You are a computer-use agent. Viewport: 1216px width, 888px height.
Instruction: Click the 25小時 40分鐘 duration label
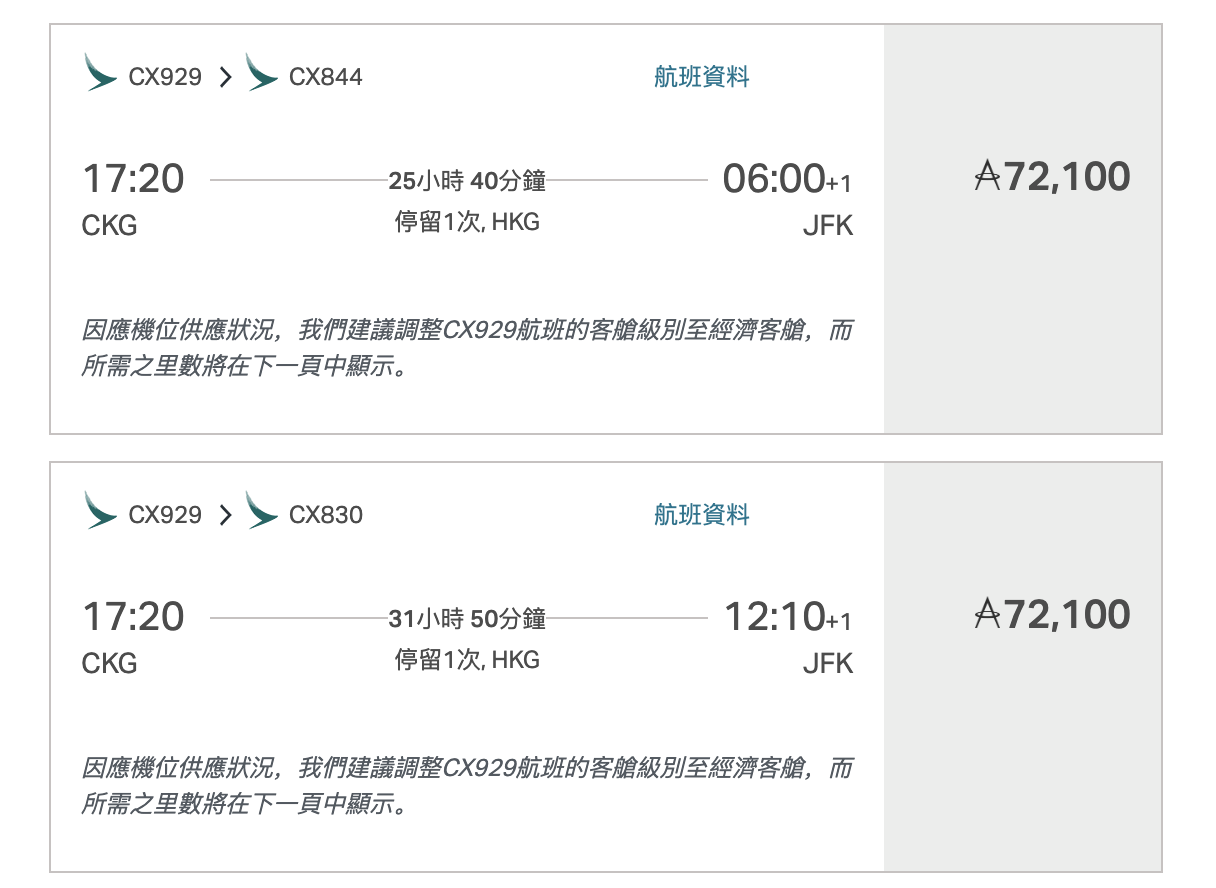pyautogui.click(x=467, y=181)
